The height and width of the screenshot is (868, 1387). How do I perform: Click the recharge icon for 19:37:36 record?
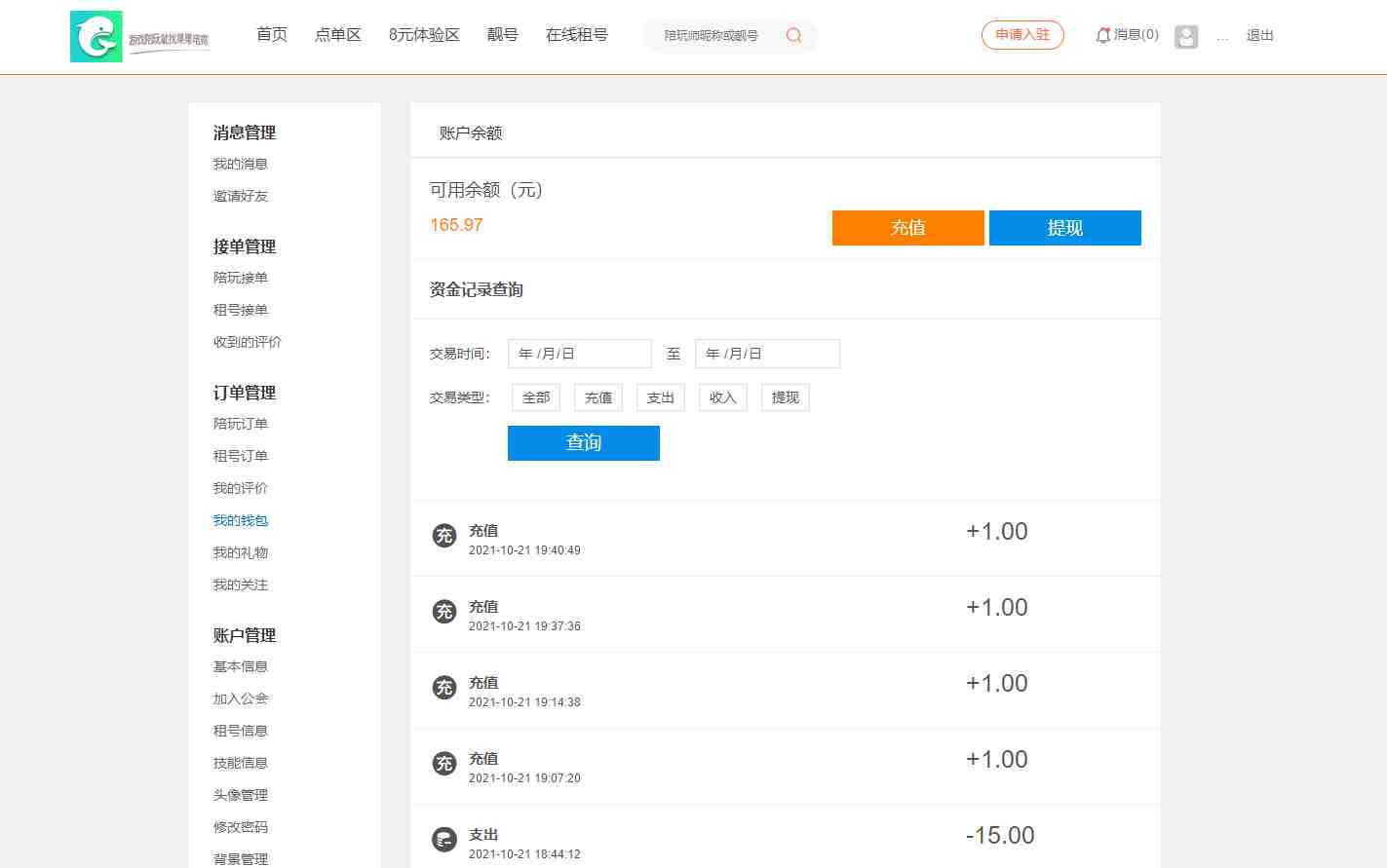[444, 612]
